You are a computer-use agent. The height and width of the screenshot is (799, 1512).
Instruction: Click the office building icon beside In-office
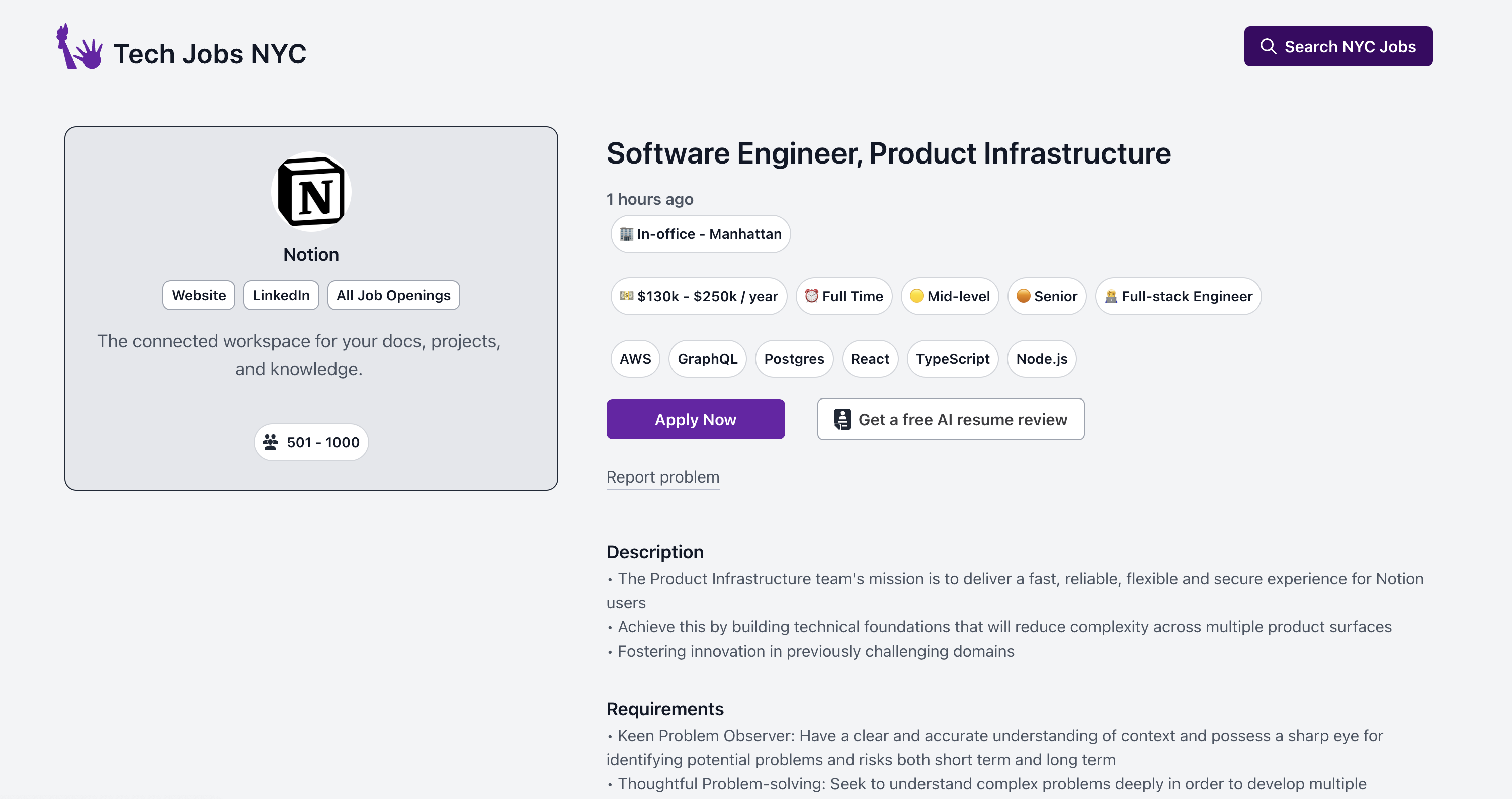coord(626,233)
